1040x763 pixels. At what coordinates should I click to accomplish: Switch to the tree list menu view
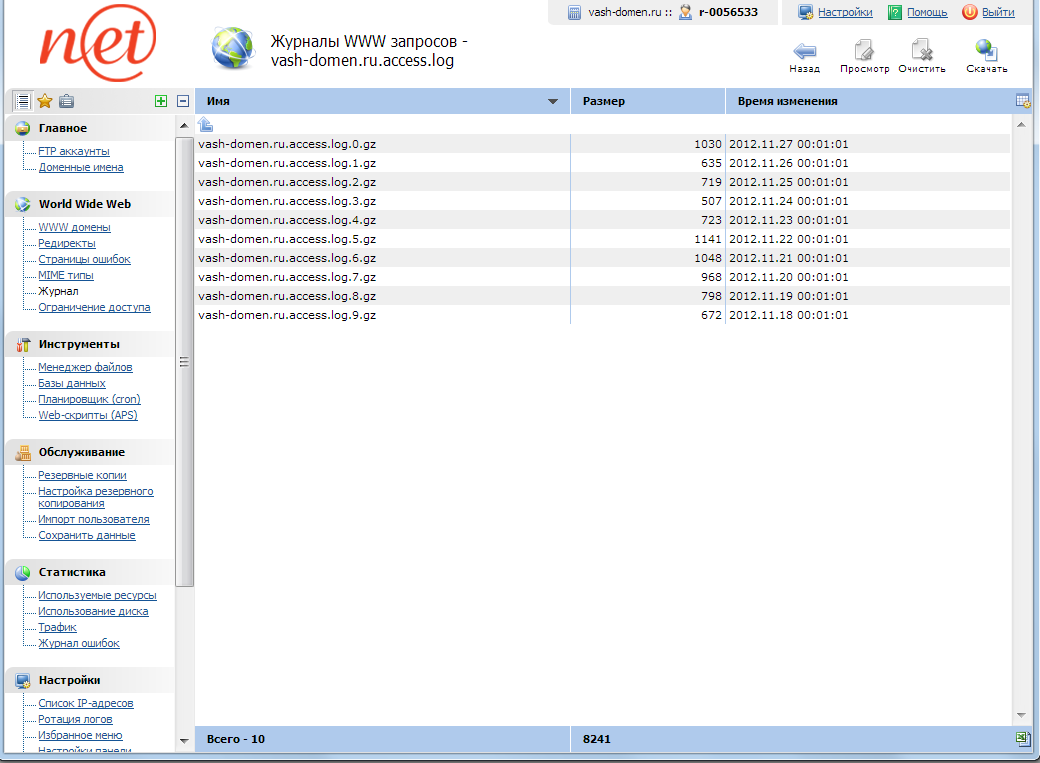(x=22, y=101)
